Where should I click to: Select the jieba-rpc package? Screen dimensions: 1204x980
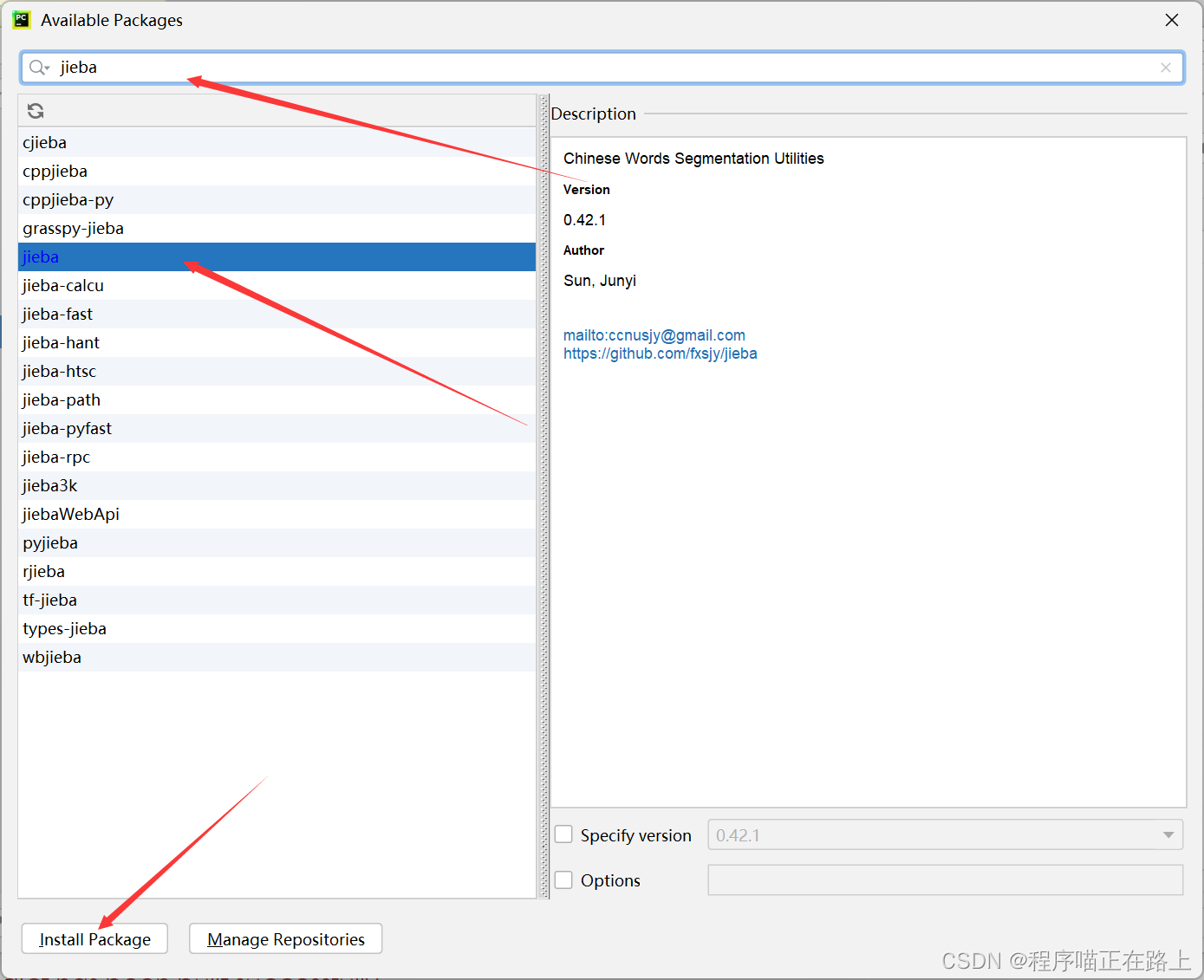[277, 457]
